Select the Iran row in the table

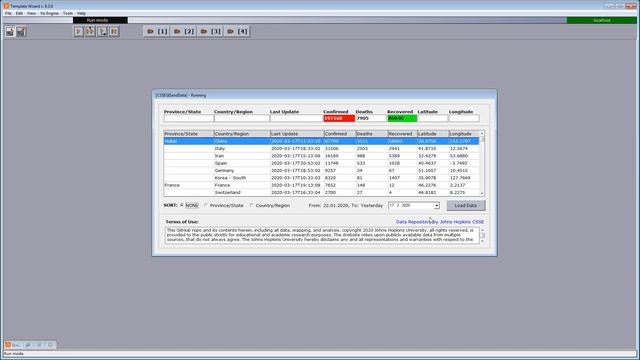[321, 156]
